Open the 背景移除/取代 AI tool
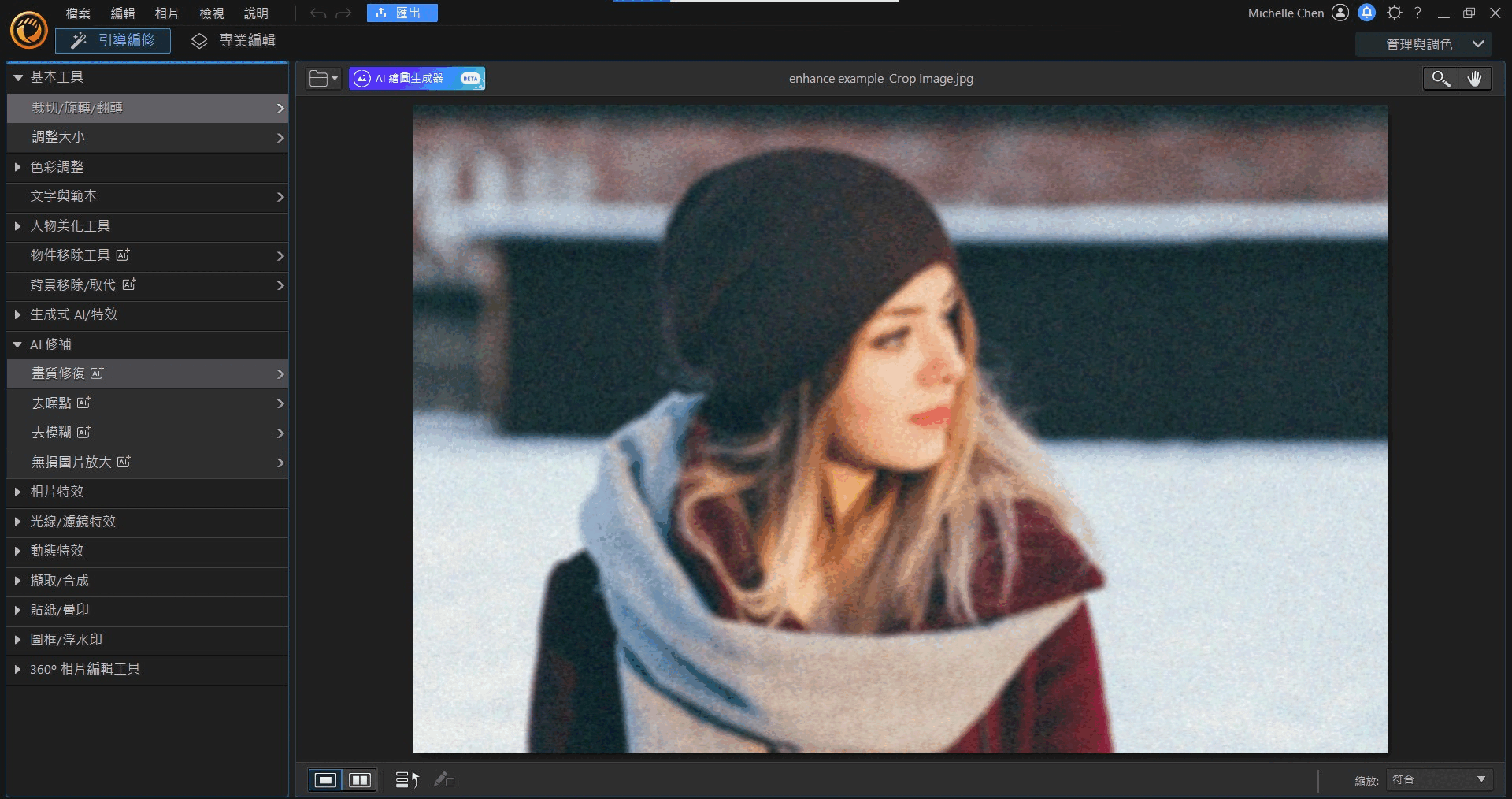Screen dimensions: 1512x799 pos(148,285)
